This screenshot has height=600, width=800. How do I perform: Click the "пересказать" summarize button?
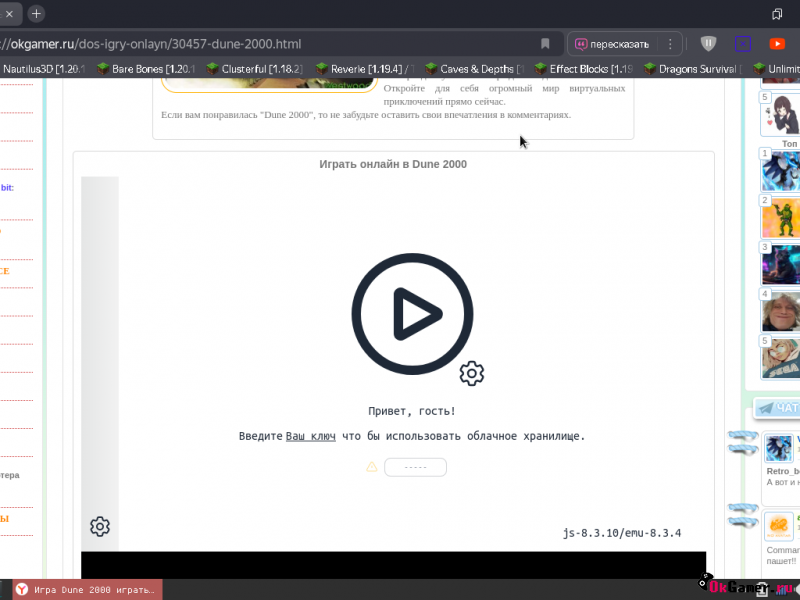[x=612, y=44]
